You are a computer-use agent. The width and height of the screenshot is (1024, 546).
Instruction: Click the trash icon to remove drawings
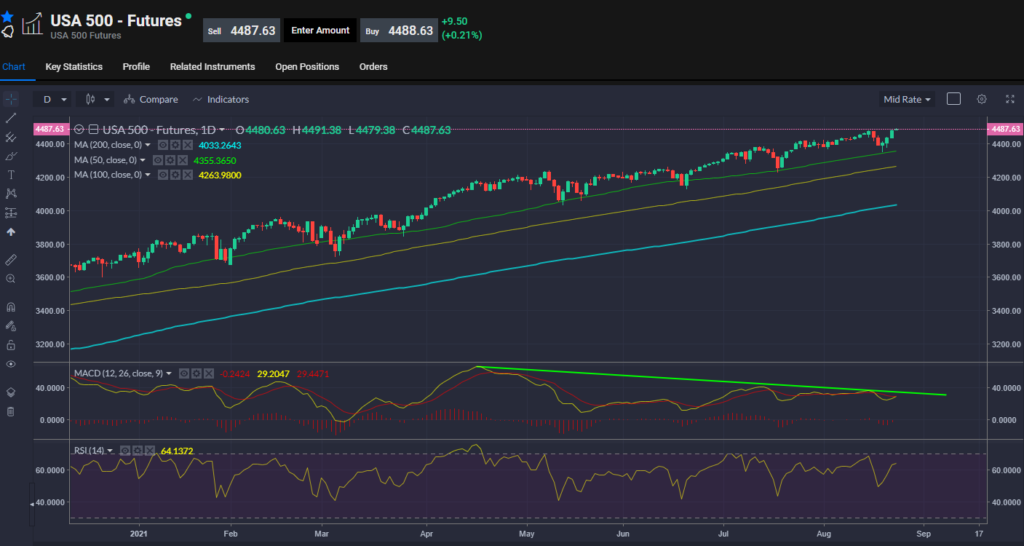tap(11, 411)
